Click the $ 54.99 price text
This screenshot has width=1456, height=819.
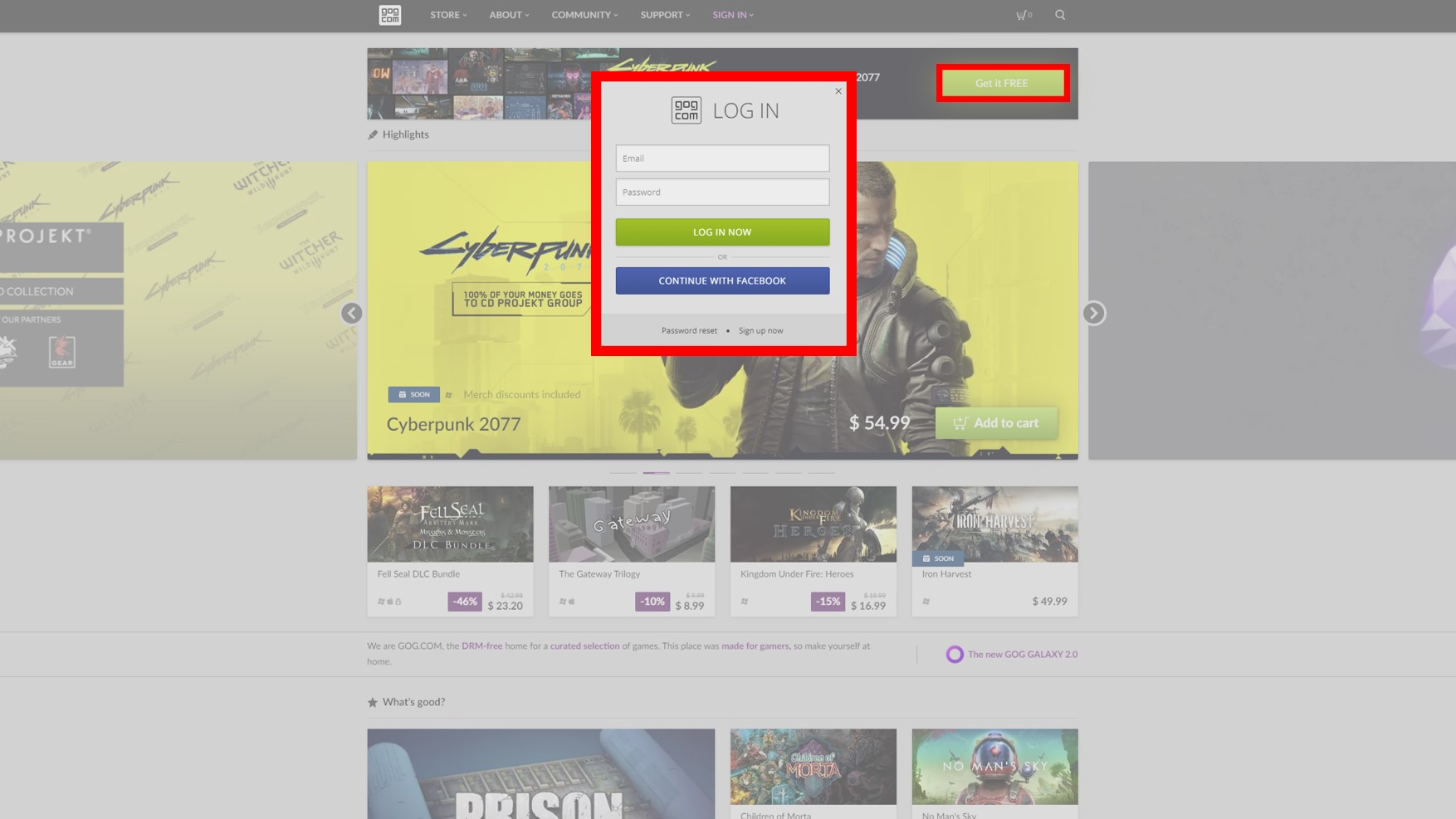tap(879, 423)
